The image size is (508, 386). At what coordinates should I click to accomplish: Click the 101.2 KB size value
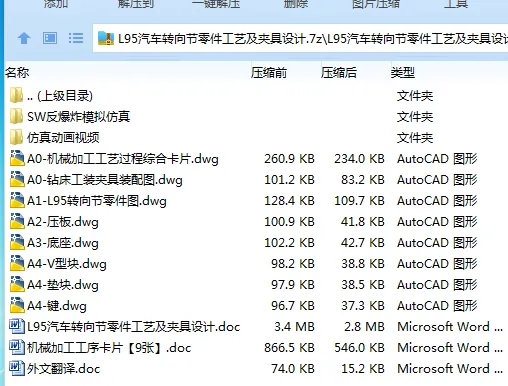(289, 180)
